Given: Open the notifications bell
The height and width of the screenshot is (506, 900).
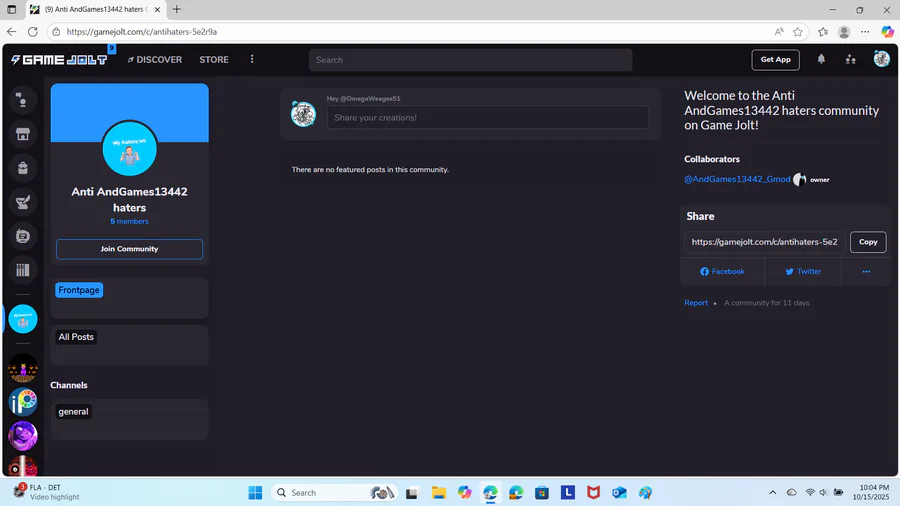Looking at the screenshot, I should (821, 59).
